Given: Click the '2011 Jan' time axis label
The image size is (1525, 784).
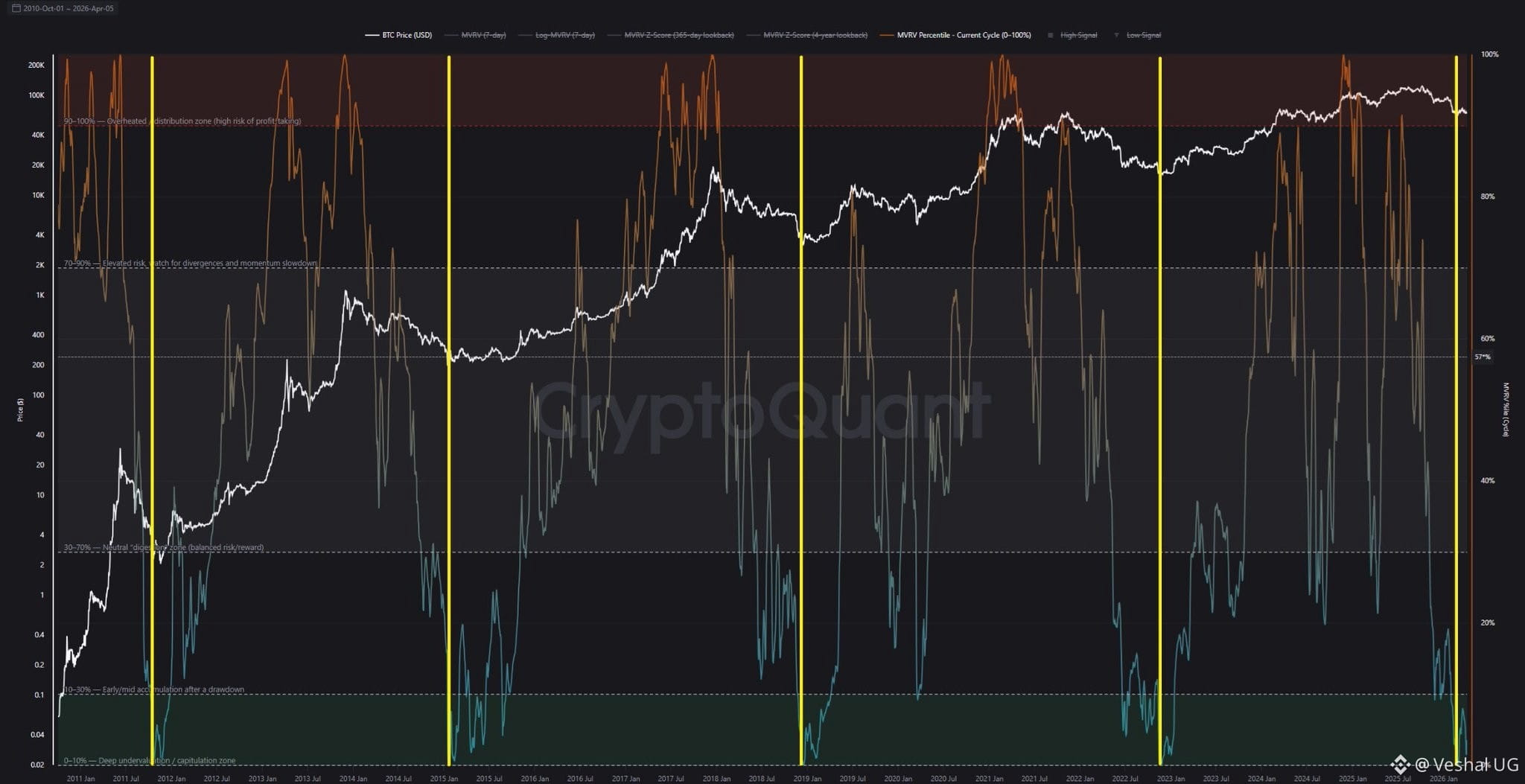Looking at the screenshot, I should pyautogui.click(x=80, y=779).
